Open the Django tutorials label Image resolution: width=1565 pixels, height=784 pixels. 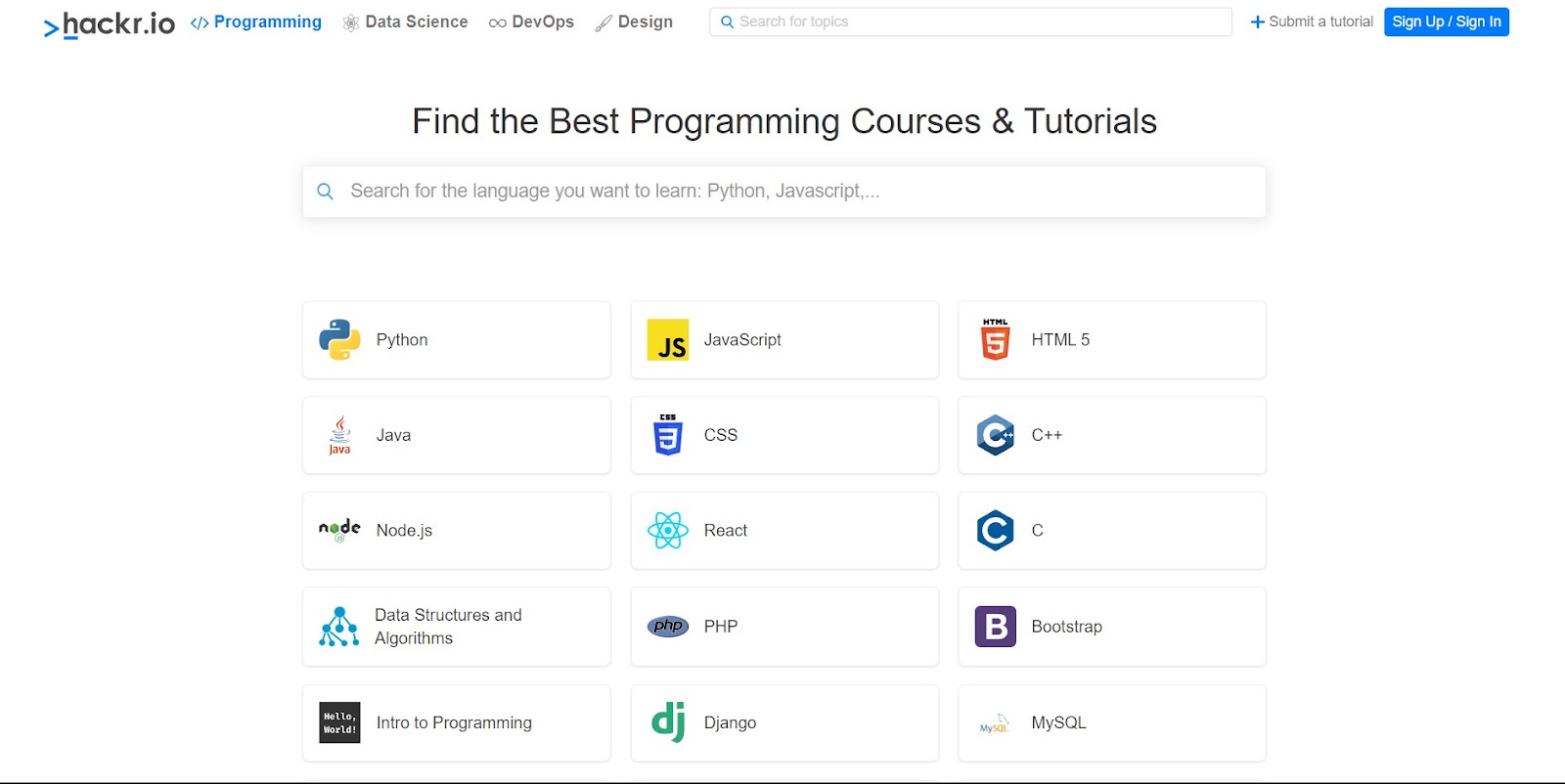click(730, 722)
